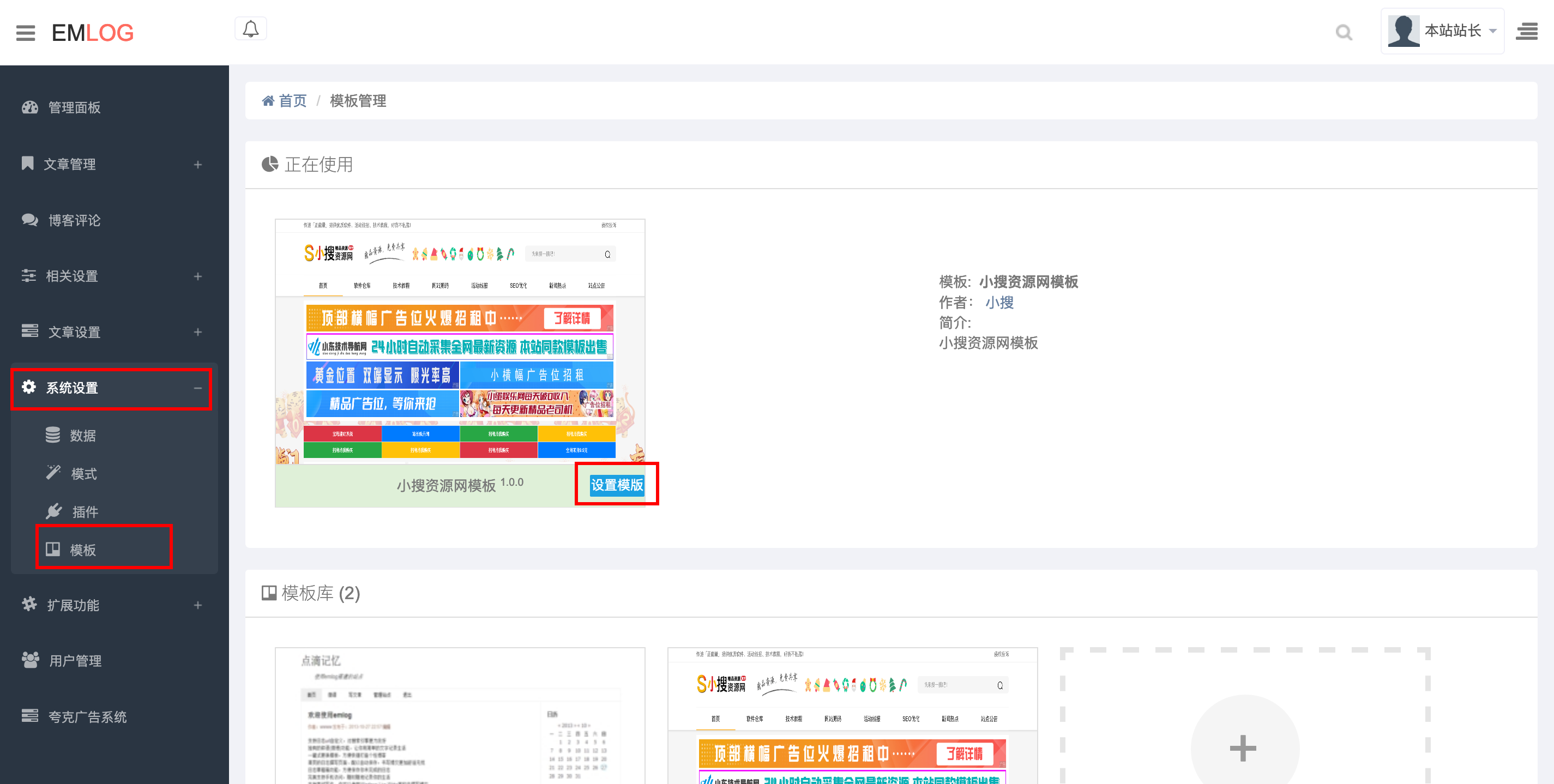Select the 点滴记忆 template thumbnail
The image size is (1554, 784).
pos(460,716)
